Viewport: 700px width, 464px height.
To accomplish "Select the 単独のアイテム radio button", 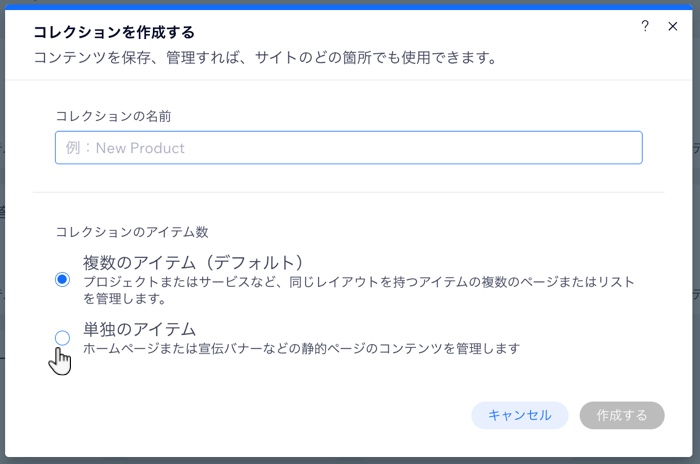I will pyautogui.click(x=62, y=338).
